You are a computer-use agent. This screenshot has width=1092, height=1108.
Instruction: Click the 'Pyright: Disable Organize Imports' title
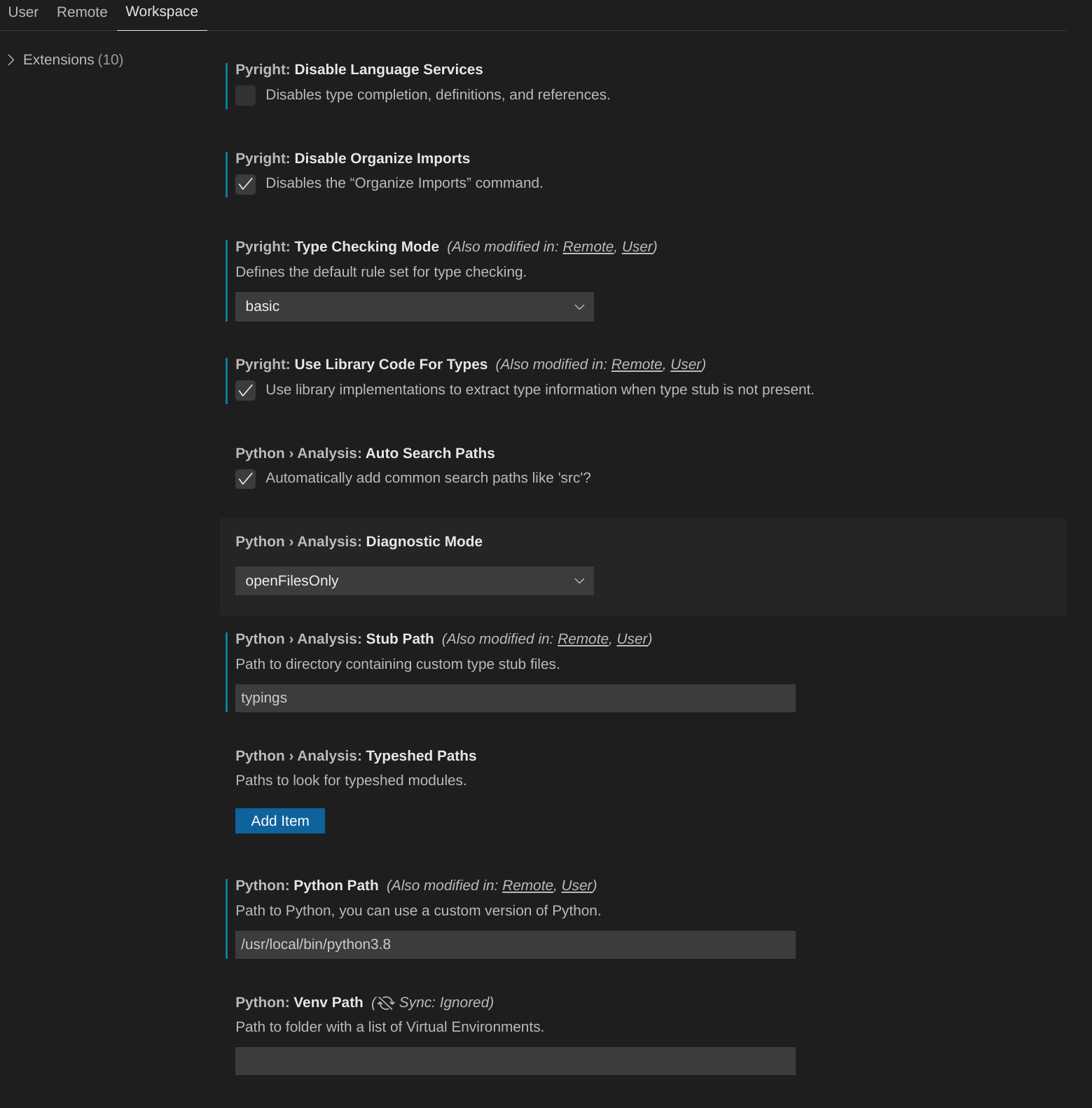pyautogui.click(x=353, y=158)
